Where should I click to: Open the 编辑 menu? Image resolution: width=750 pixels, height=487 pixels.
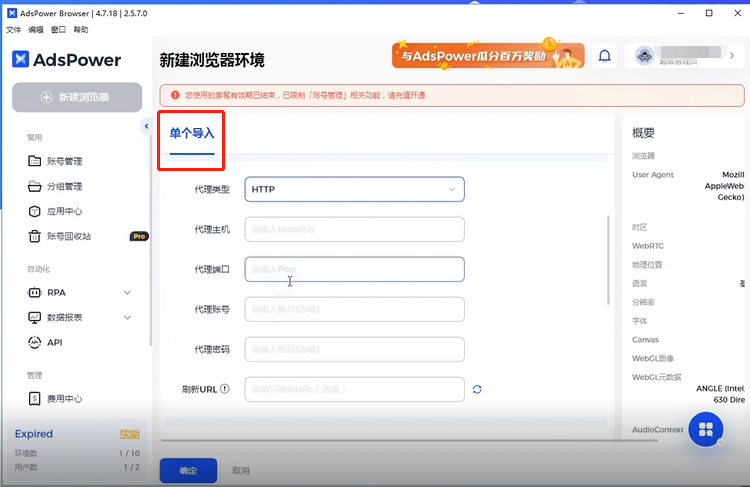point(36,30)
